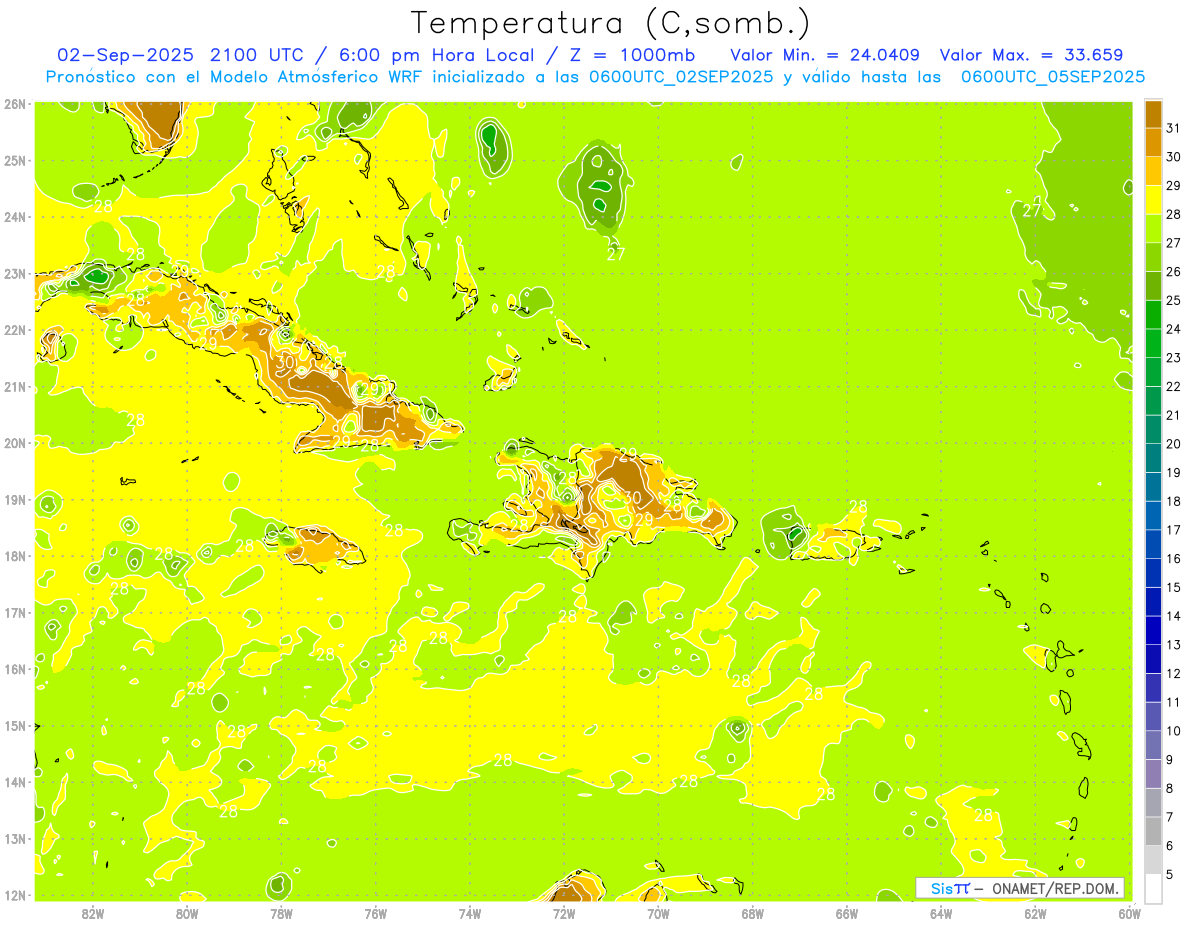Click the dark blue legend swatch between 13 and 14
1200x927 pixels.
point(1153,630)
